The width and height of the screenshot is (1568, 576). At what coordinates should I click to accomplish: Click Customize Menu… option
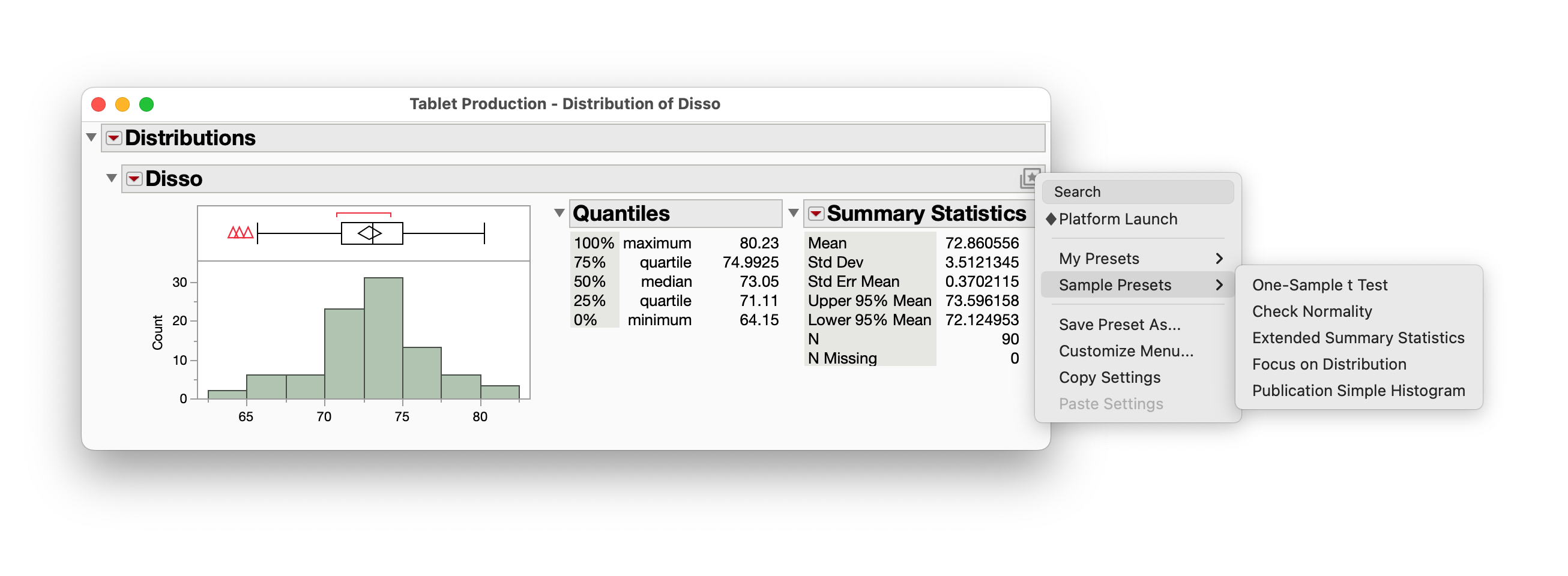pos(1126,351)
